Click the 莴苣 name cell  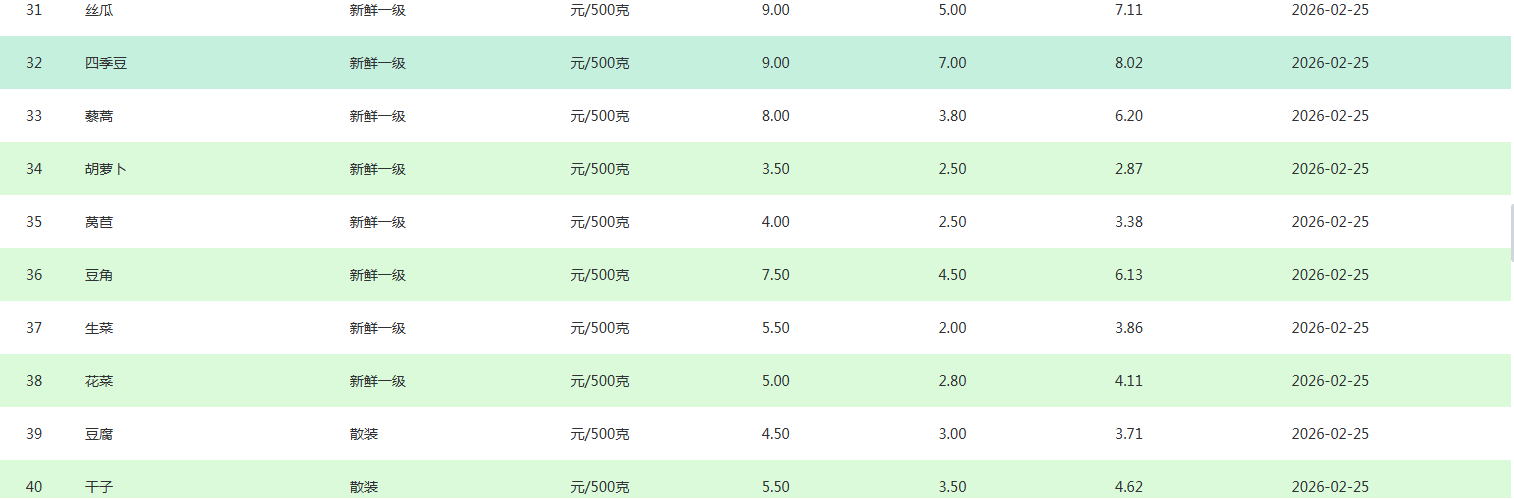99,222
